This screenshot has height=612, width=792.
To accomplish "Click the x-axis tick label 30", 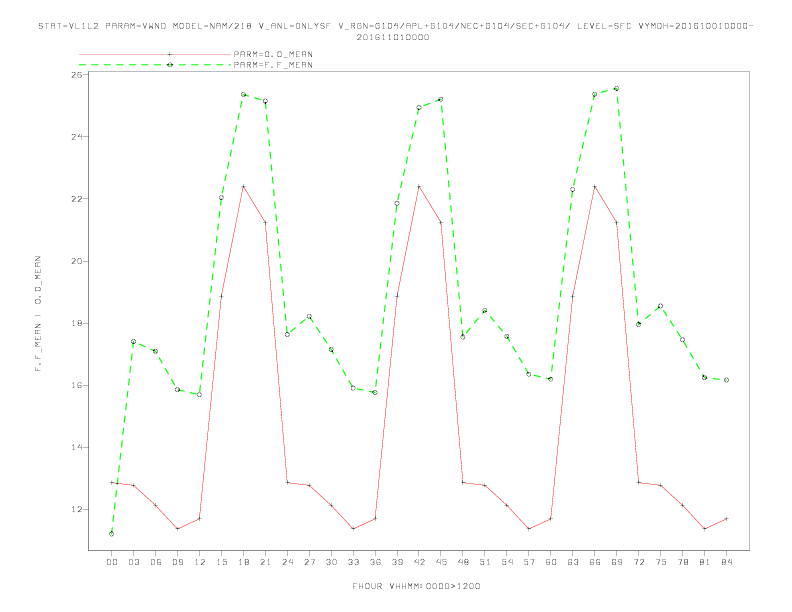I will [x=331, y=562].
